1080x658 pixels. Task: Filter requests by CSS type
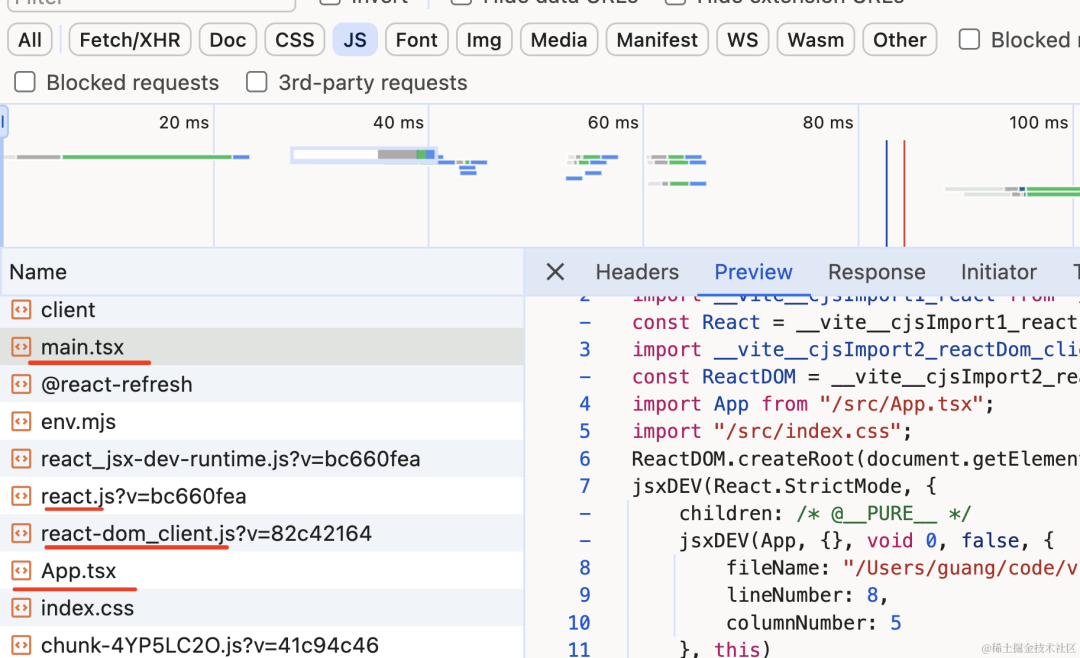[294, 40]
